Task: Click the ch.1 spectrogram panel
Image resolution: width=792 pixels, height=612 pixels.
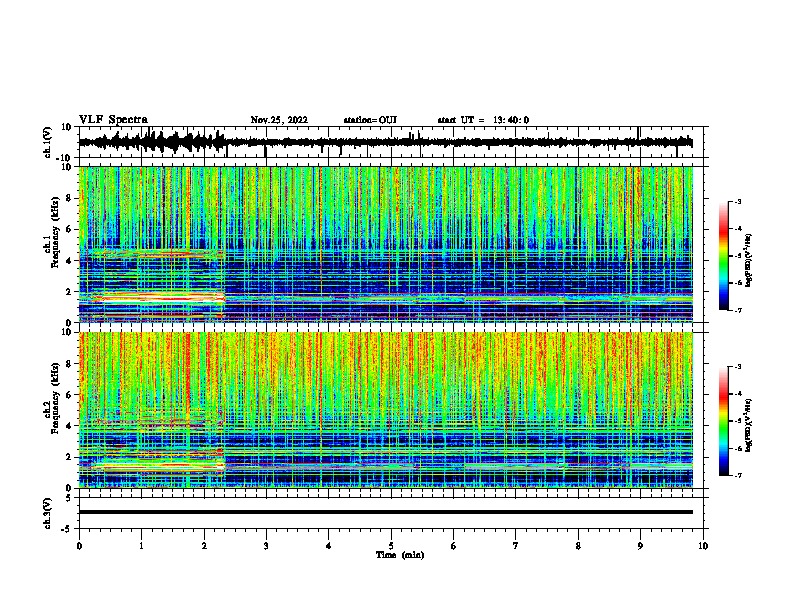Action: (x=386, y=244)
